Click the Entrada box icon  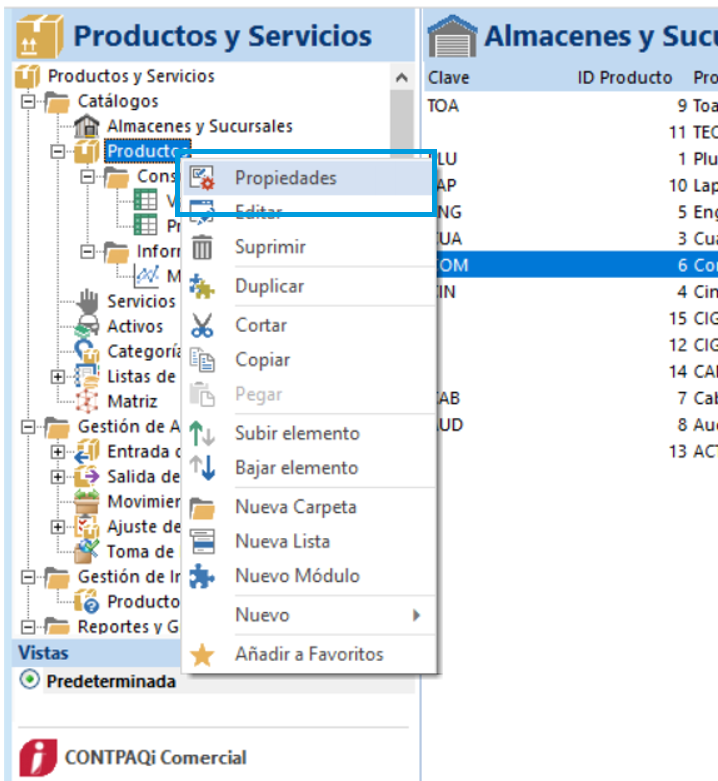point(87,451)
